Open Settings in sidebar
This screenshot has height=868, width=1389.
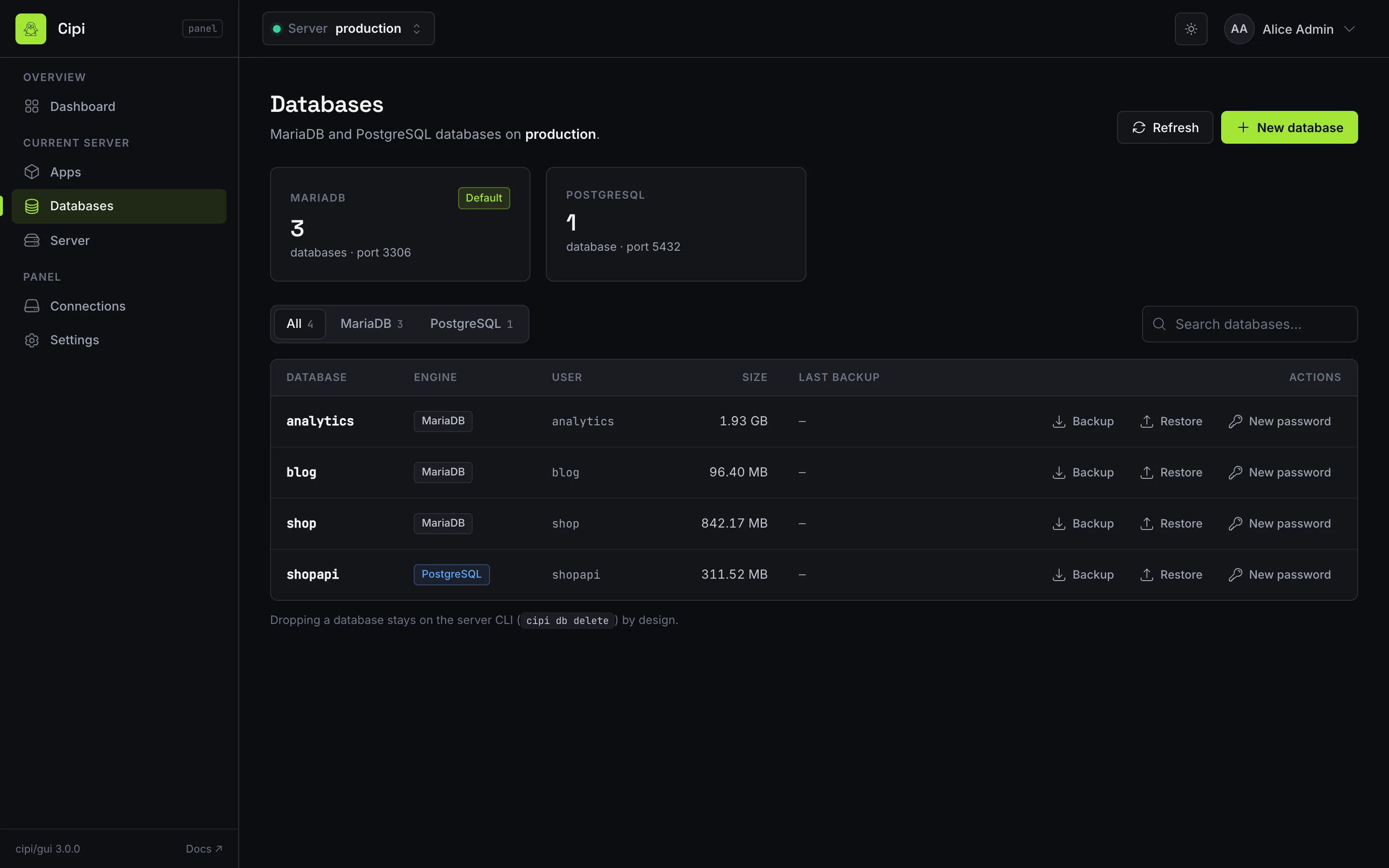coord(119,340)
